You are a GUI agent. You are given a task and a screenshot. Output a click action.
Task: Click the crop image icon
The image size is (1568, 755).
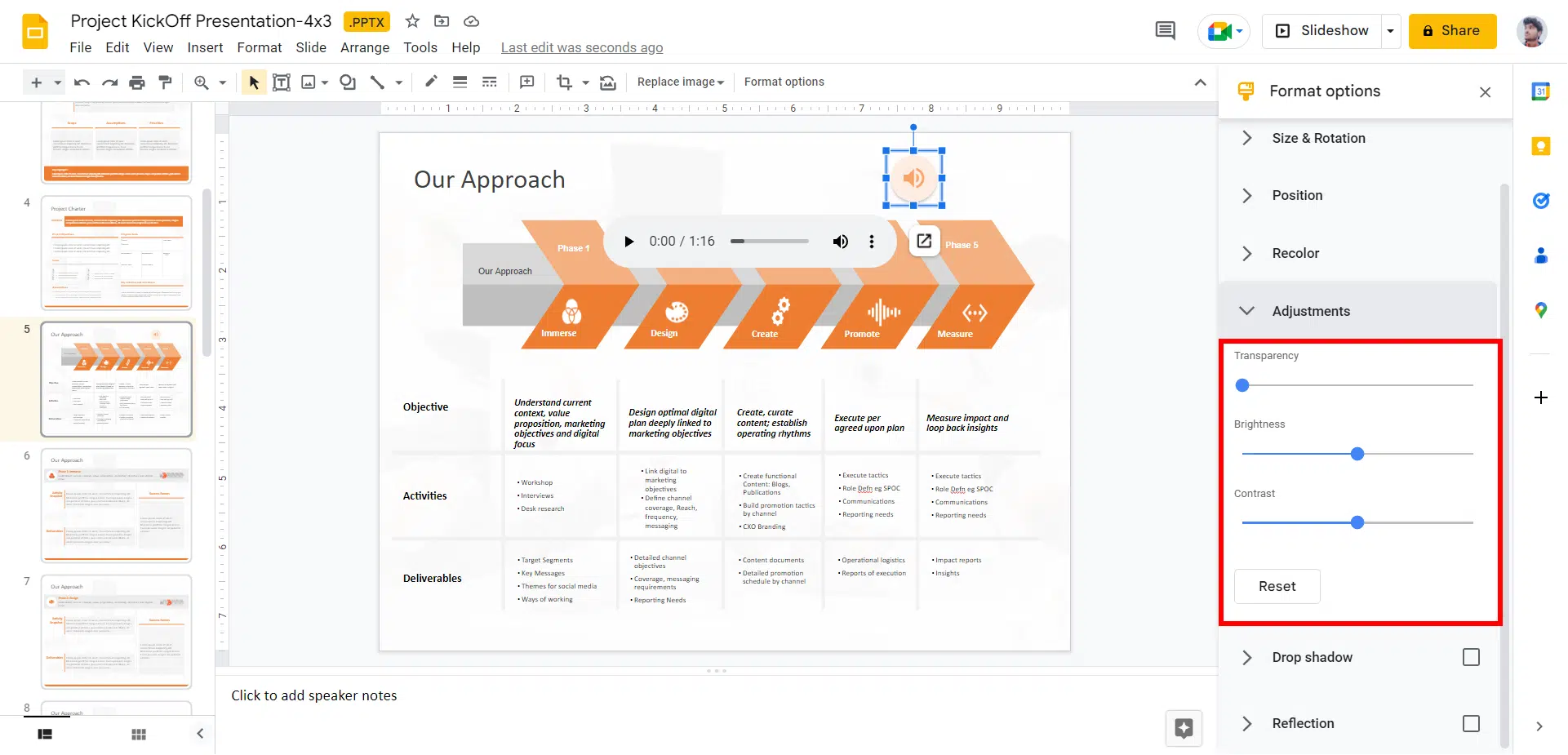coord(564,82)
